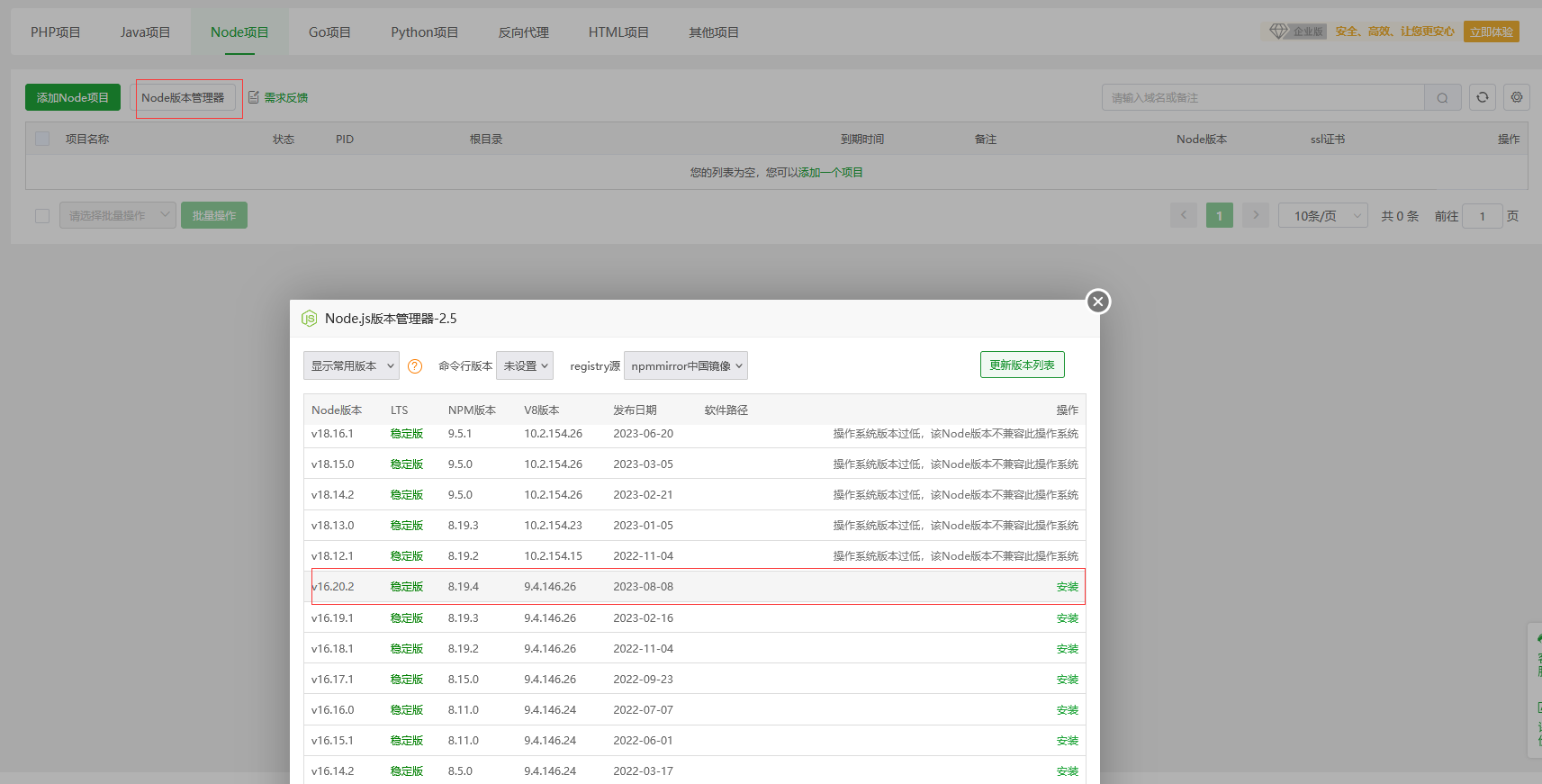Install Node v16.16.0

tap(1068, 710)
